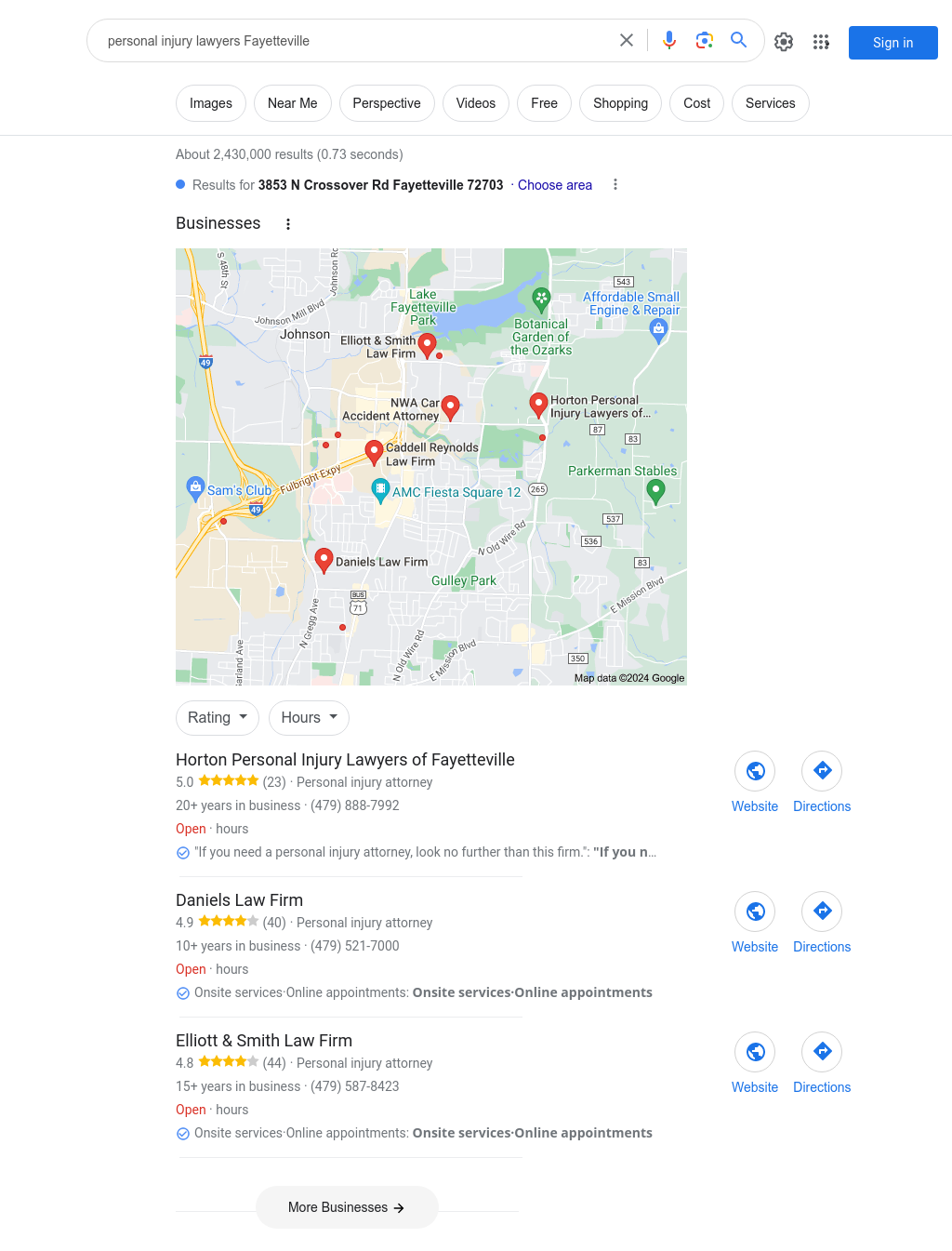
Task: Select the Near Me filter chip
Action: coord(292,103)
